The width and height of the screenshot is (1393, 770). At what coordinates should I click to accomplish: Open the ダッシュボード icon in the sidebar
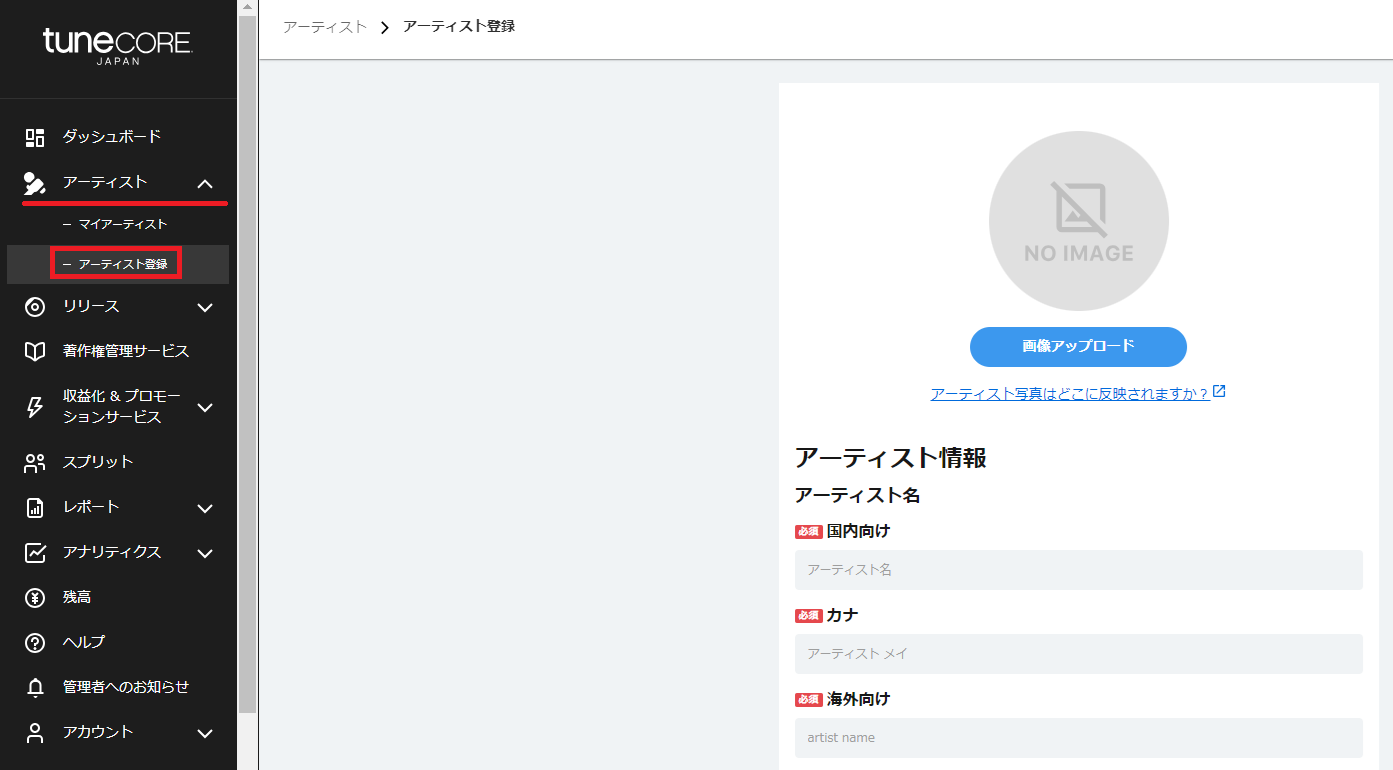pos(34,136)
